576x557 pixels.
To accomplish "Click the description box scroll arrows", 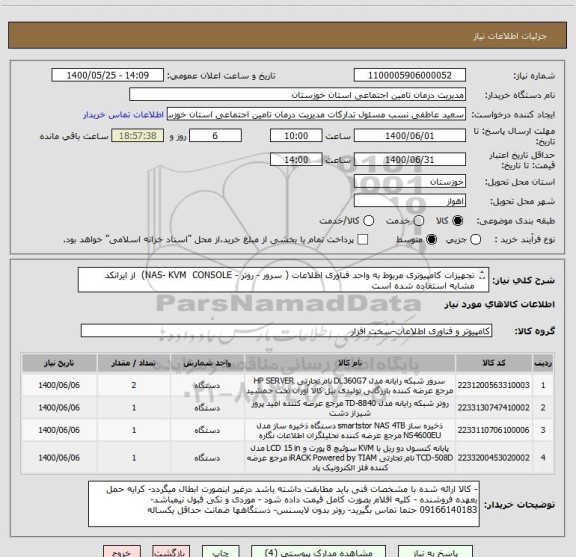I will (x=482, y=275).
